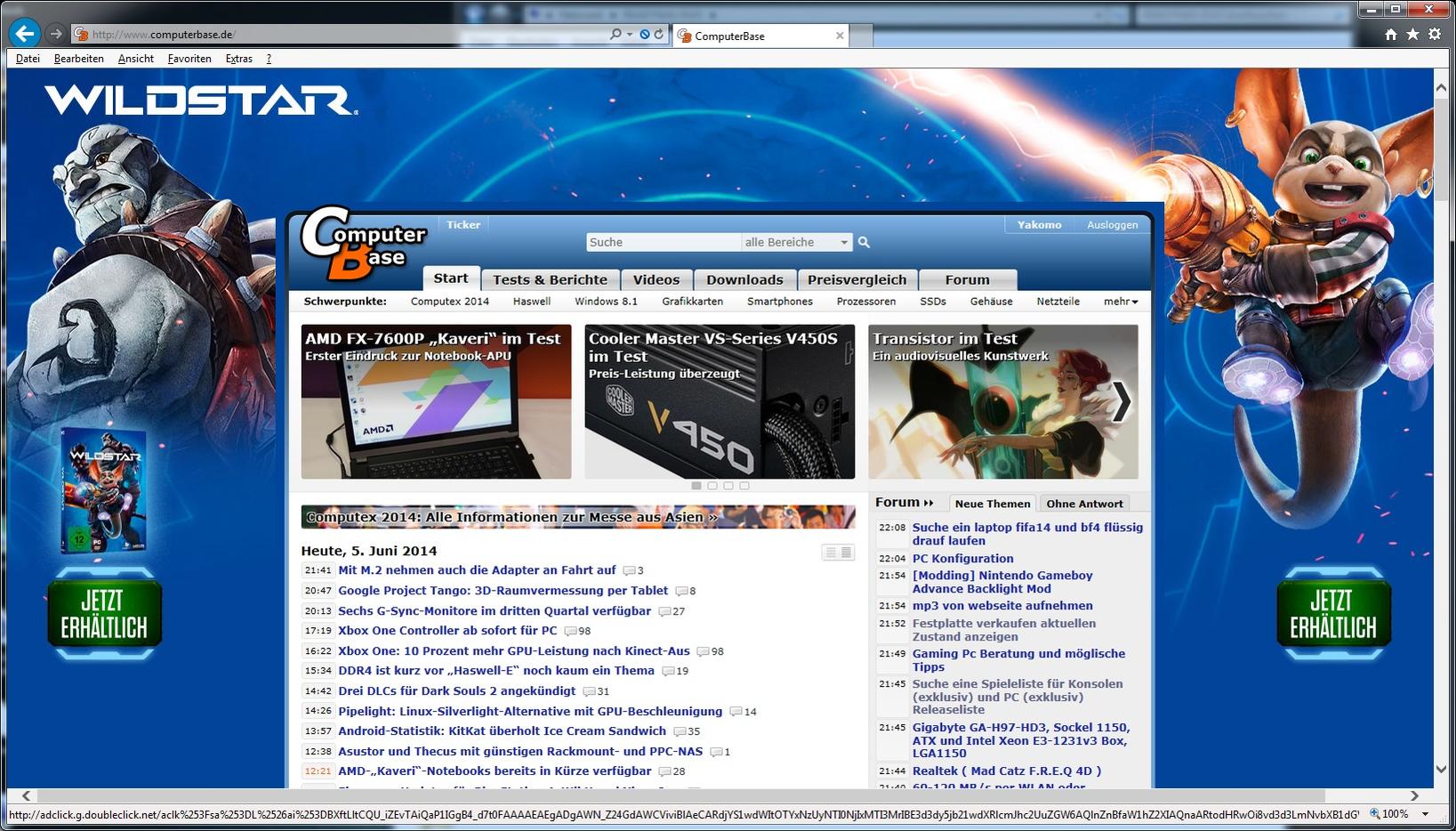1456x831 pixels.
Task: Select the Neue Themen forum tab
Action: (x=993, y=504)
